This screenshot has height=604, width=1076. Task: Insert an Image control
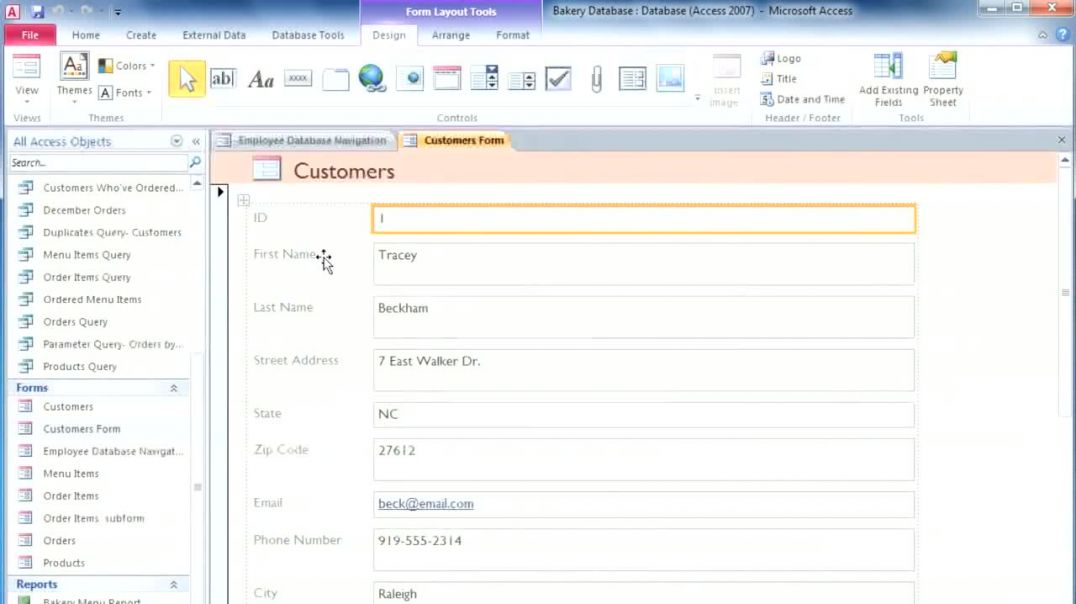(x=670, y=79)
